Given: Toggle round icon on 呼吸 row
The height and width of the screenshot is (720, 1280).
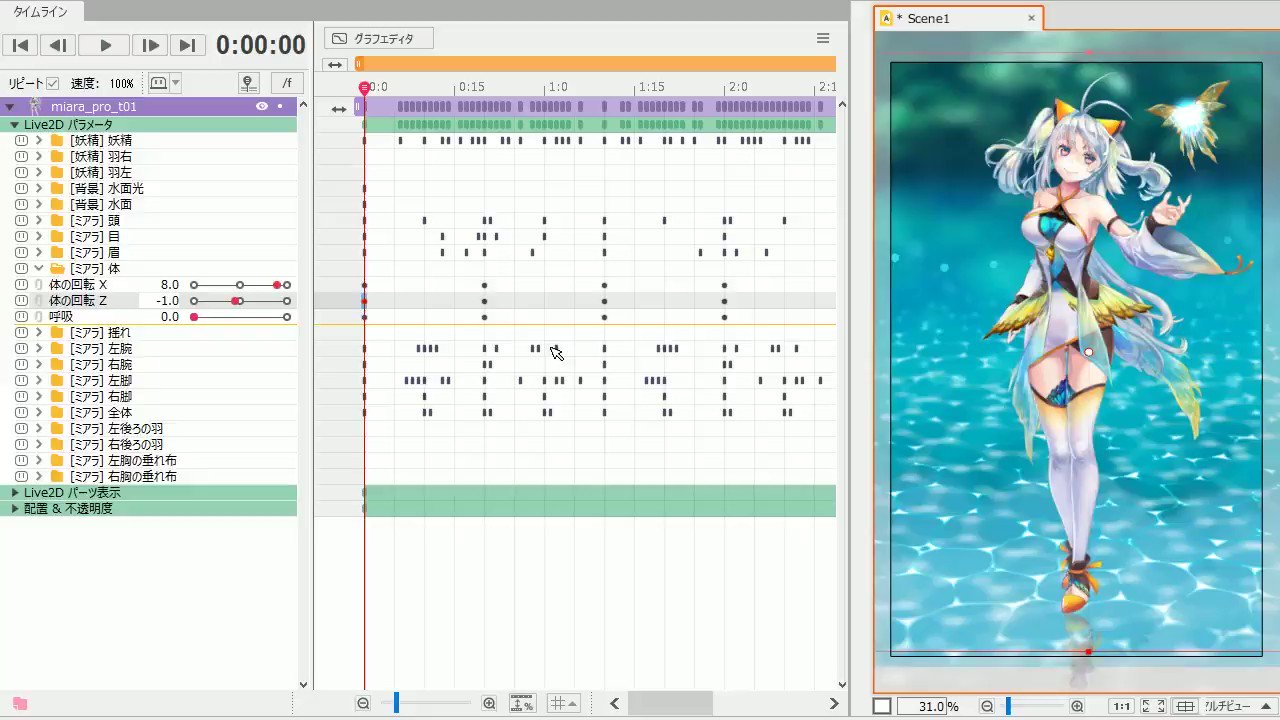Looking at the screenshot, I should 21,317.
